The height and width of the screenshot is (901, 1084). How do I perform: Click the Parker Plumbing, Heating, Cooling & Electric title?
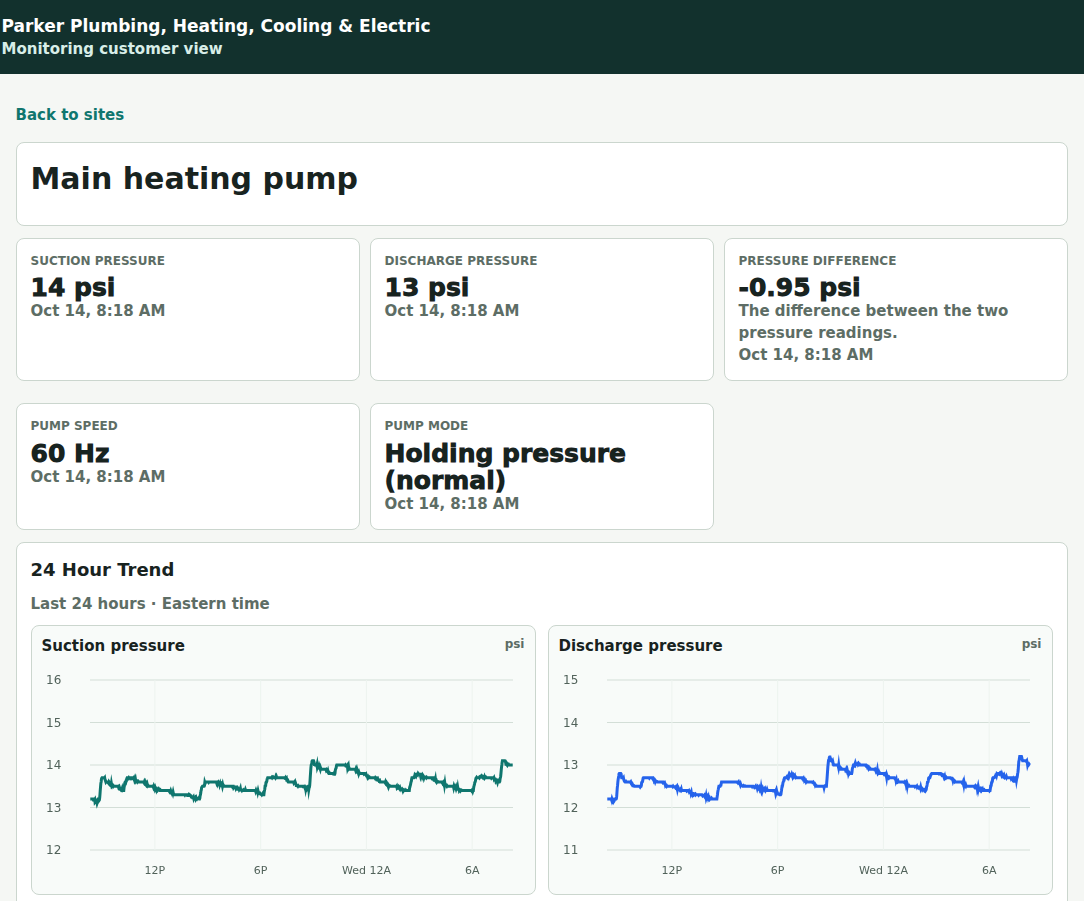pos(216,26)
